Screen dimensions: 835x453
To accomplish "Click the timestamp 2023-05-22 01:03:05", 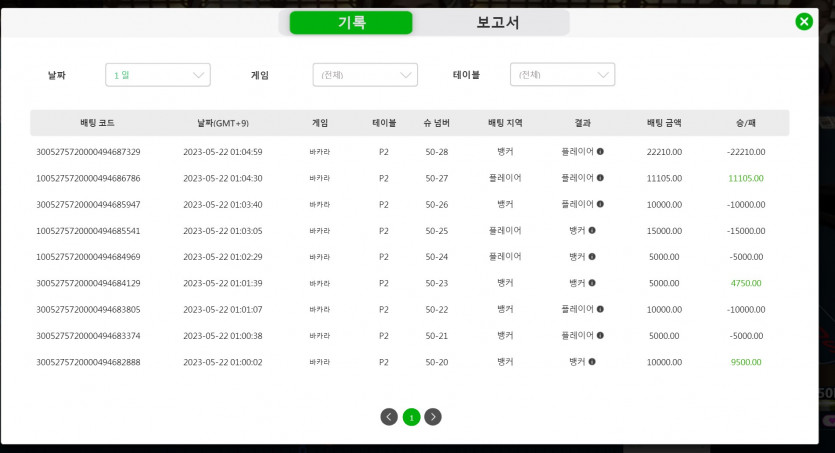I will coord(223,231).
